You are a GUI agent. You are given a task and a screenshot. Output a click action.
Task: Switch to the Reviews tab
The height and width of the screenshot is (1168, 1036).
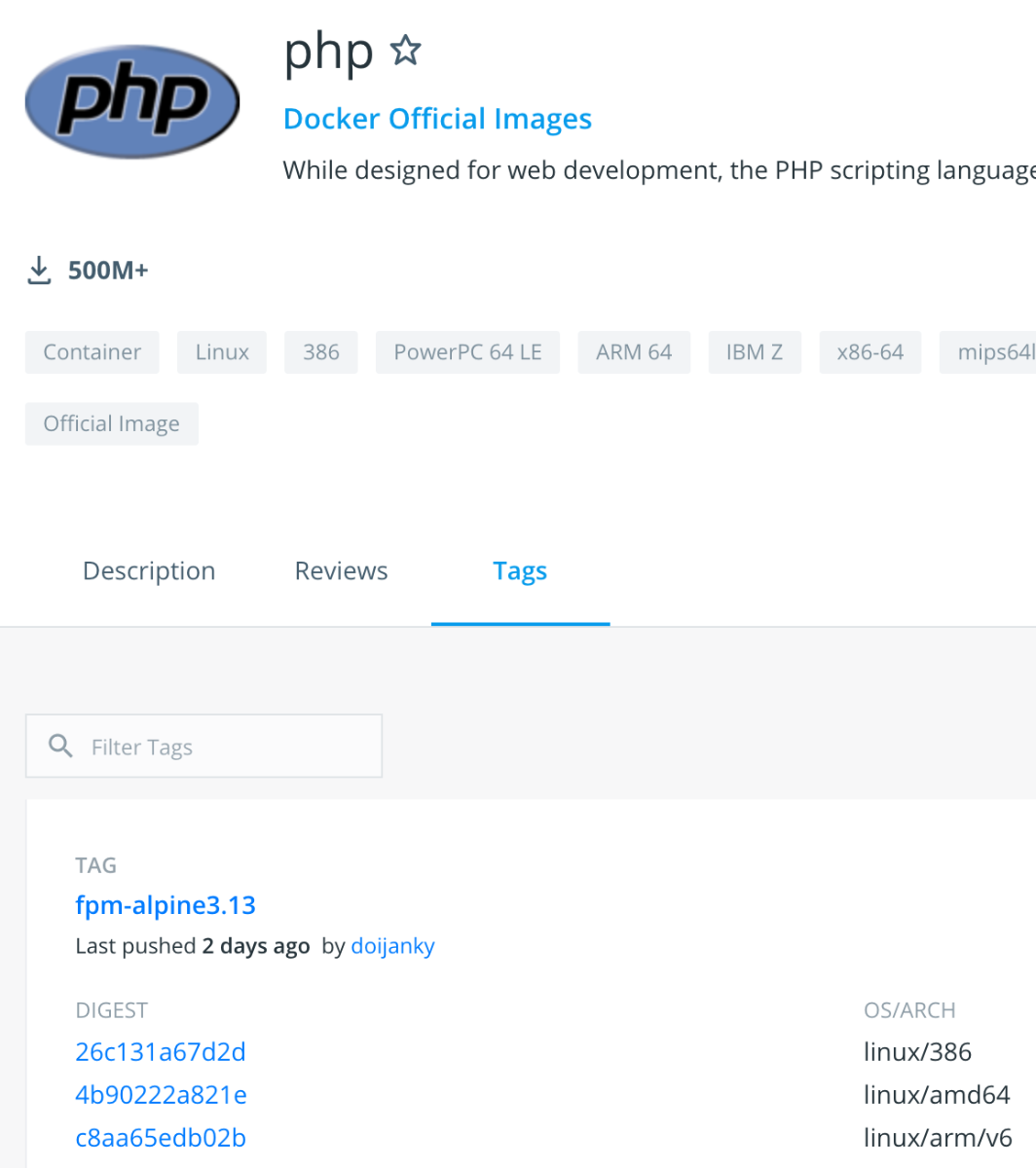coord(341,571)
